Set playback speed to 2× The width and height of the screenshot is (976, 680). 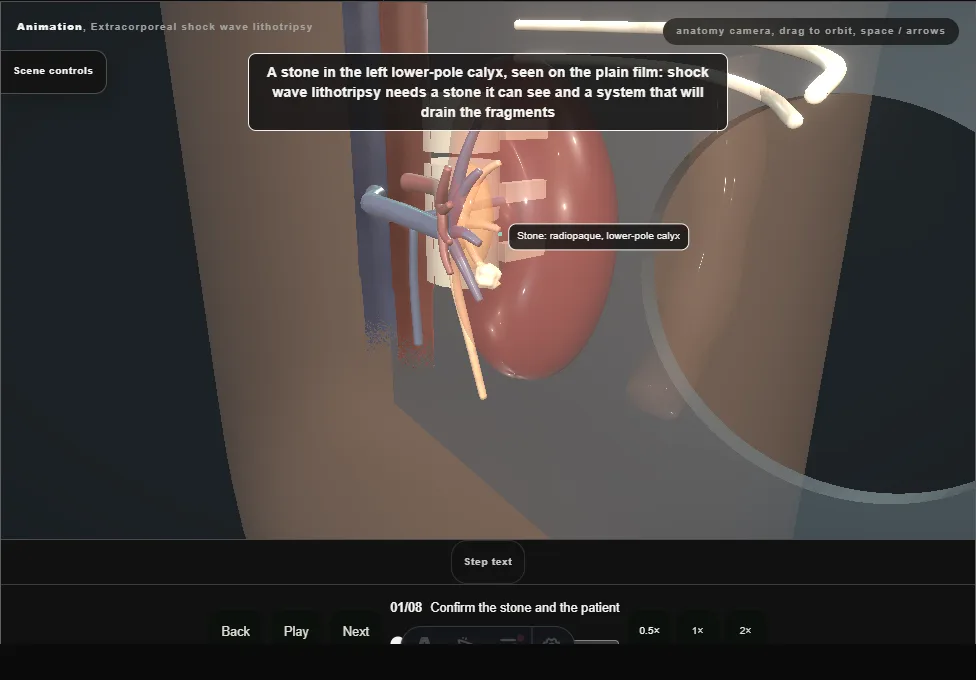(x=745, y=630)
